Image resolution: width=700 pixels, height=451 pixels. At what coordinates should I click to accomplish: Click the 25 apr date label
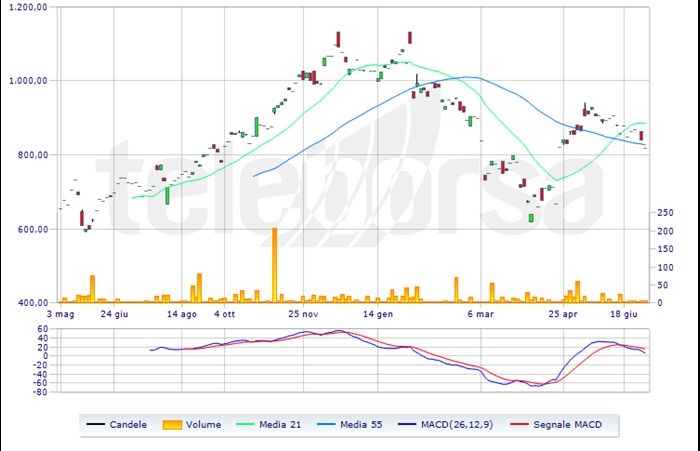563,314
